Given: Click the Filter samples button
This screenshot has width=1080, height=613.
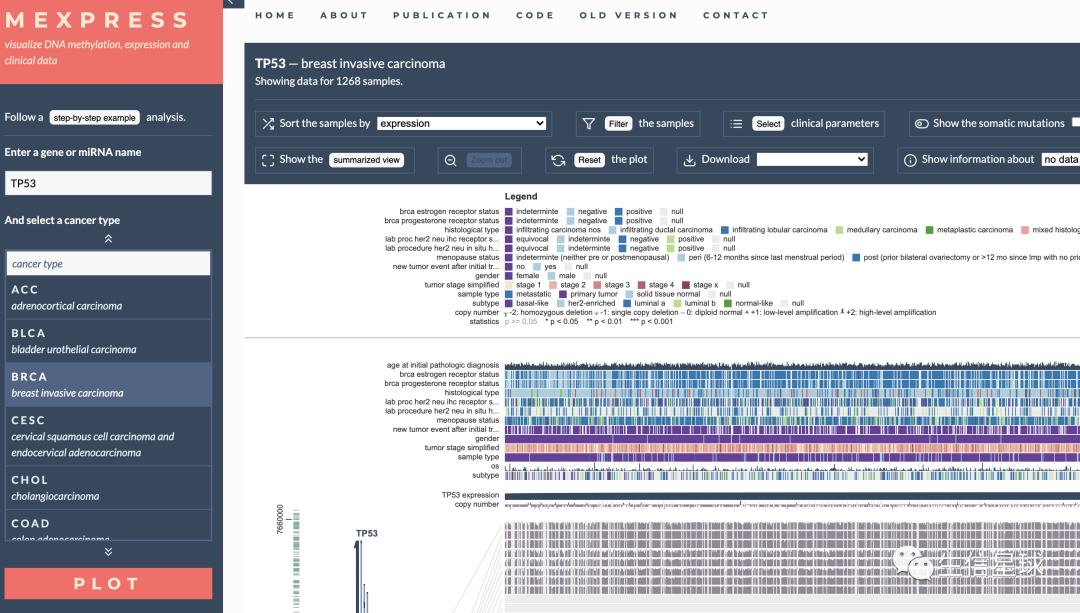Looking at the screenshot, I should point(619,123).
